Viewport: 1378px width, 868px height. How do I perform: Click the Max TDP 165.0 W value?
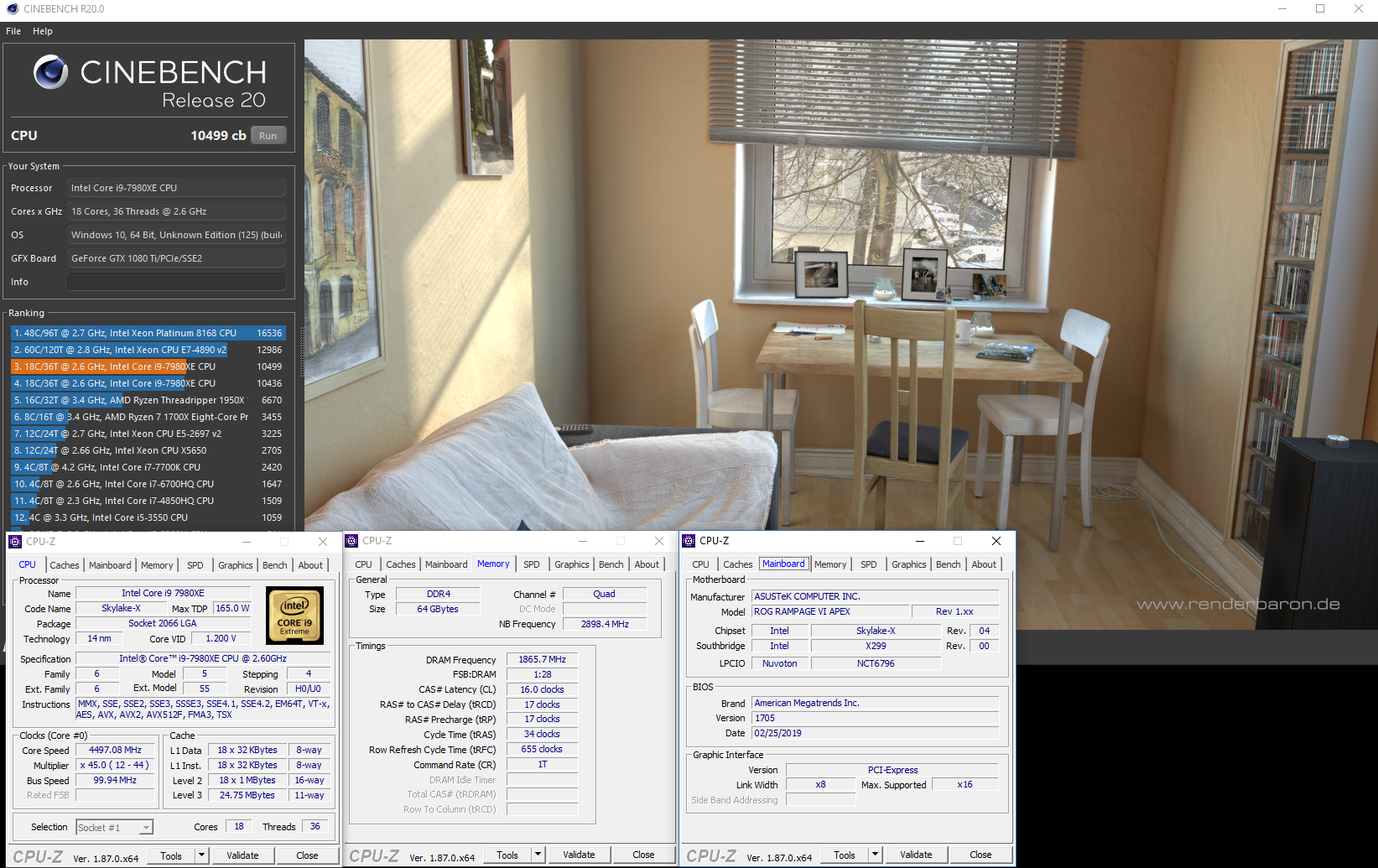point(232,608)
